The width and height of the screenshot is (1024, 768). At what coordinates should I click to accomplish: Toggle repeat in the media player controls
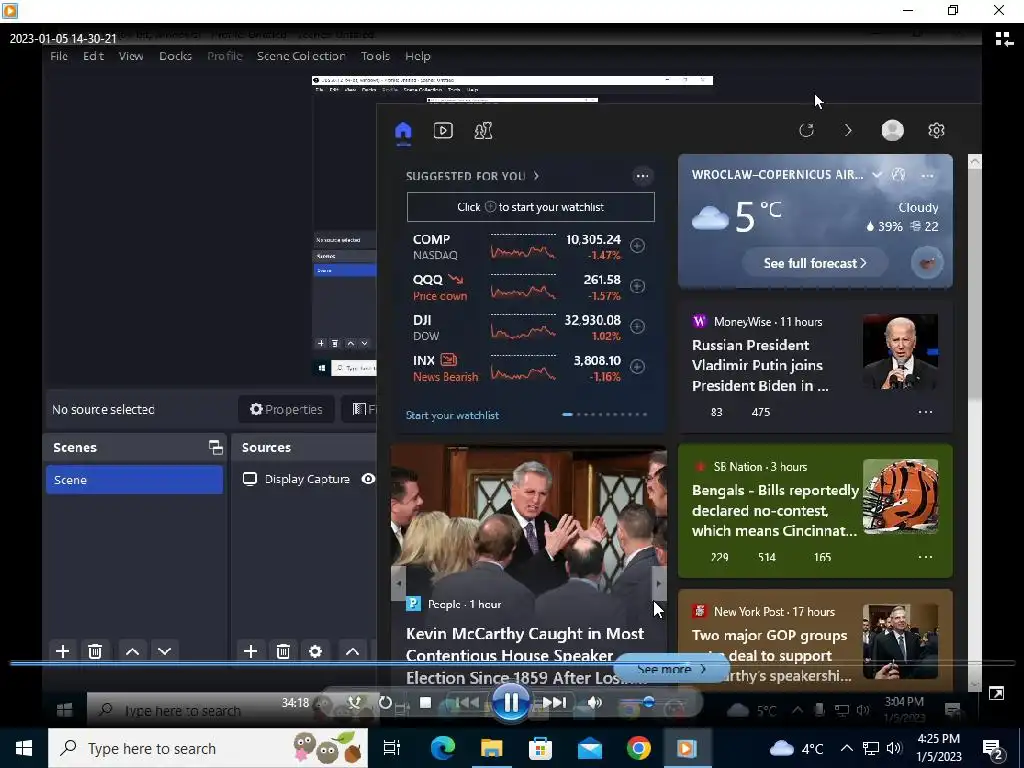coord(385,703)
